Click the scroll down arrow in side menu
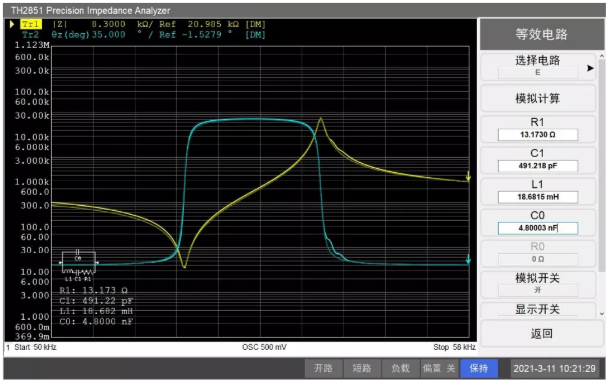The width and height of the screenshot is (609, 383). coord(602,313)
